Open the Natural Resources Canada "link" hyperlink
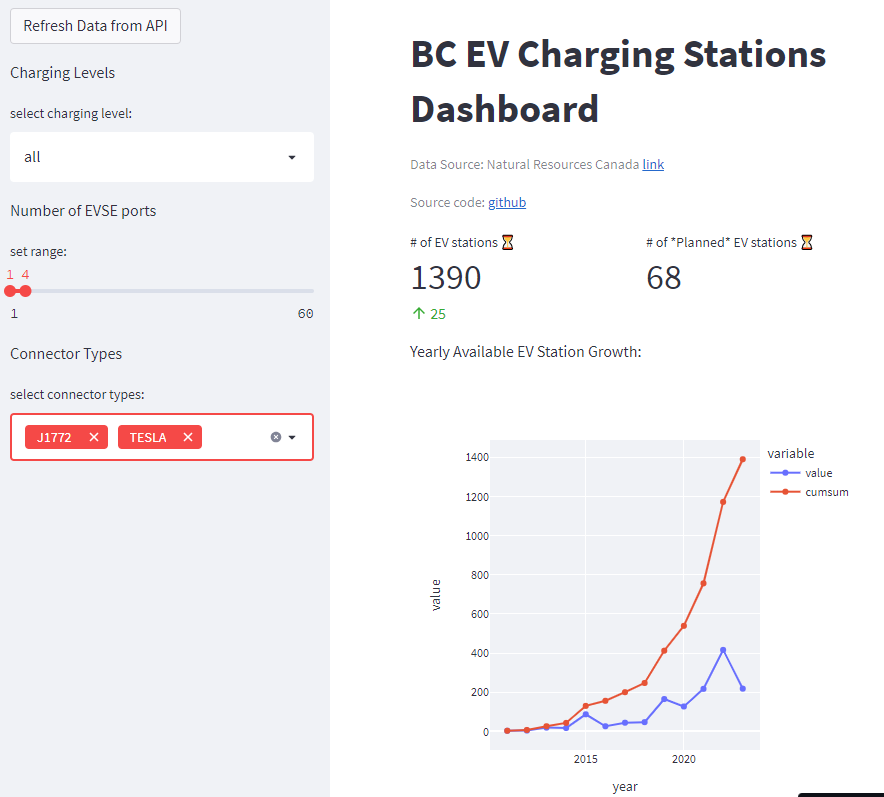This screenshot has height=797, width=884. (653, 164)
